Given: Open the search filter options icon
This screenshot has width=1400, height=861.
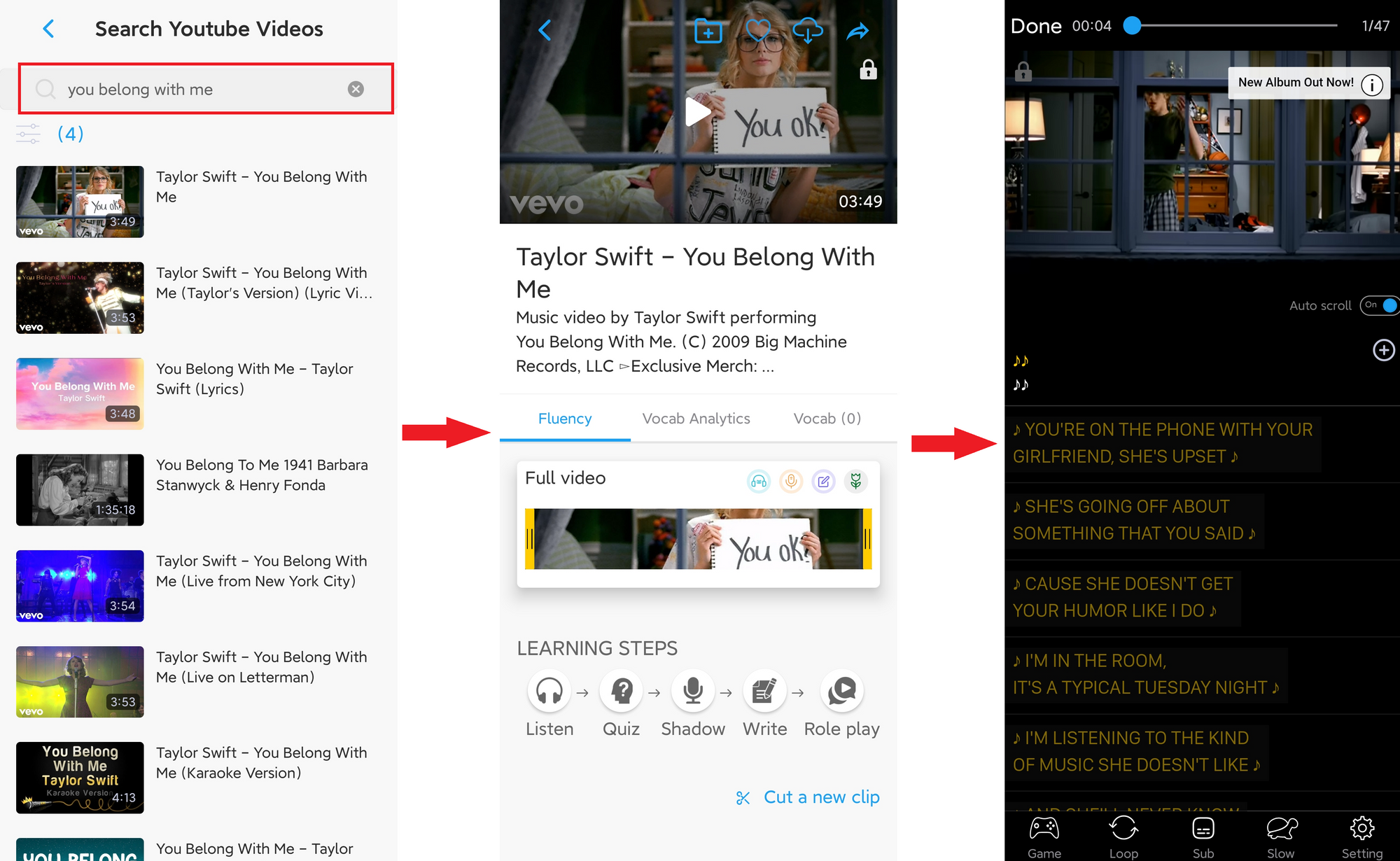Looking at the screenshot, I should coord(29,134).
